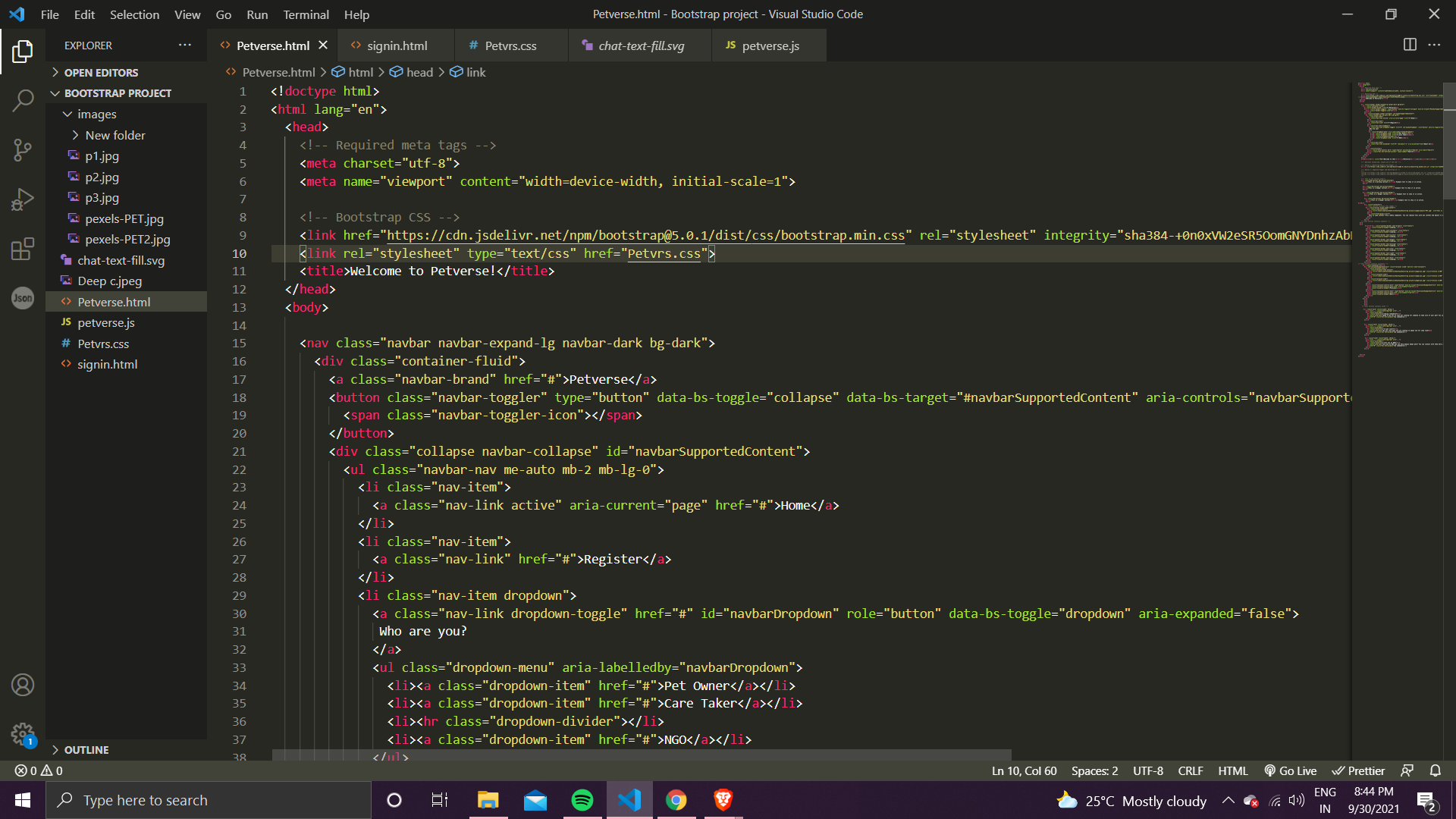The width and height of the screenshot is (1456, 819).
Task: Click the Spotify taskbar icon
Action: [582, 800]
